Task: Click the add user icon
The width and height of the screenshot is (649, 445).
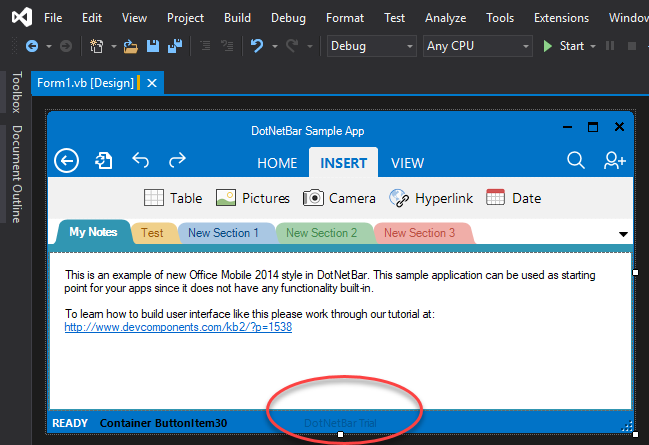Action: click(x=615, y=160)
